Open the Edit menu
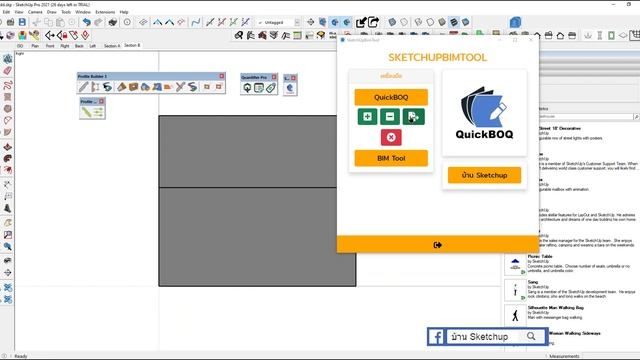This screenshot has height=360, width=640. tap(6, 12)
